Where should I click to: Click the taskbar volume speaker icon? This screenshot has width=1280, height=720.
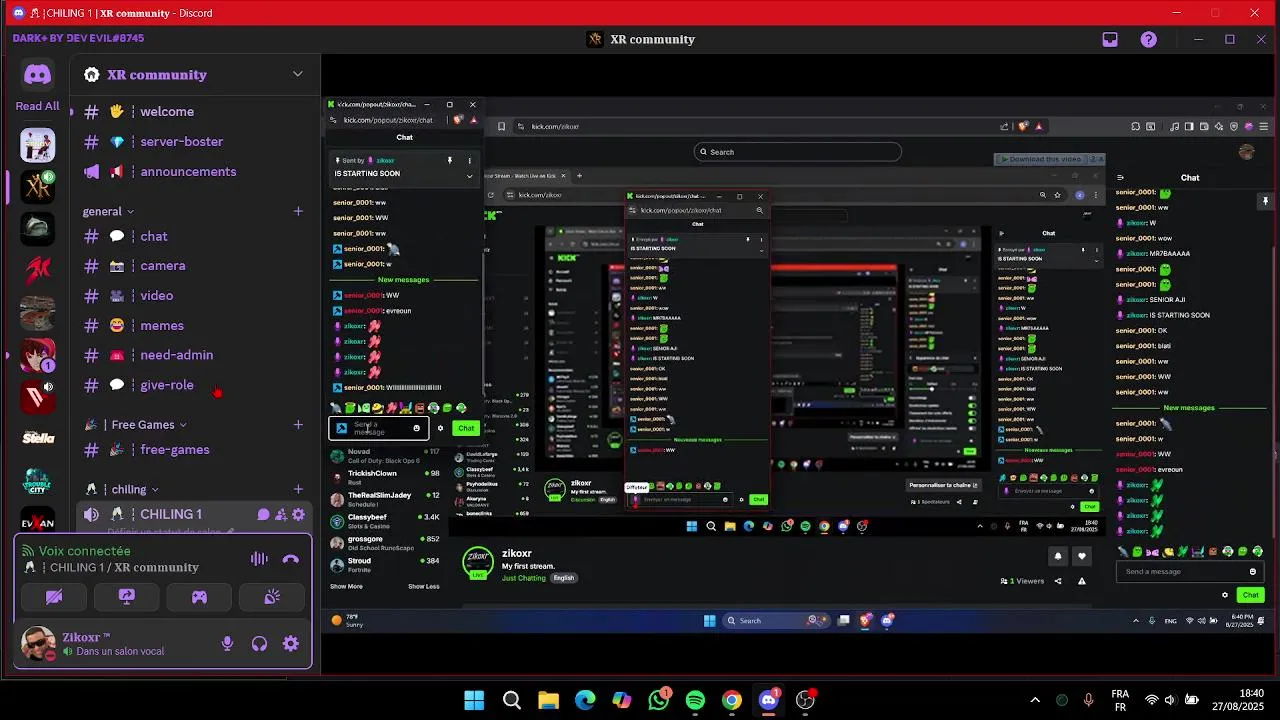[x=1171, y=700]
